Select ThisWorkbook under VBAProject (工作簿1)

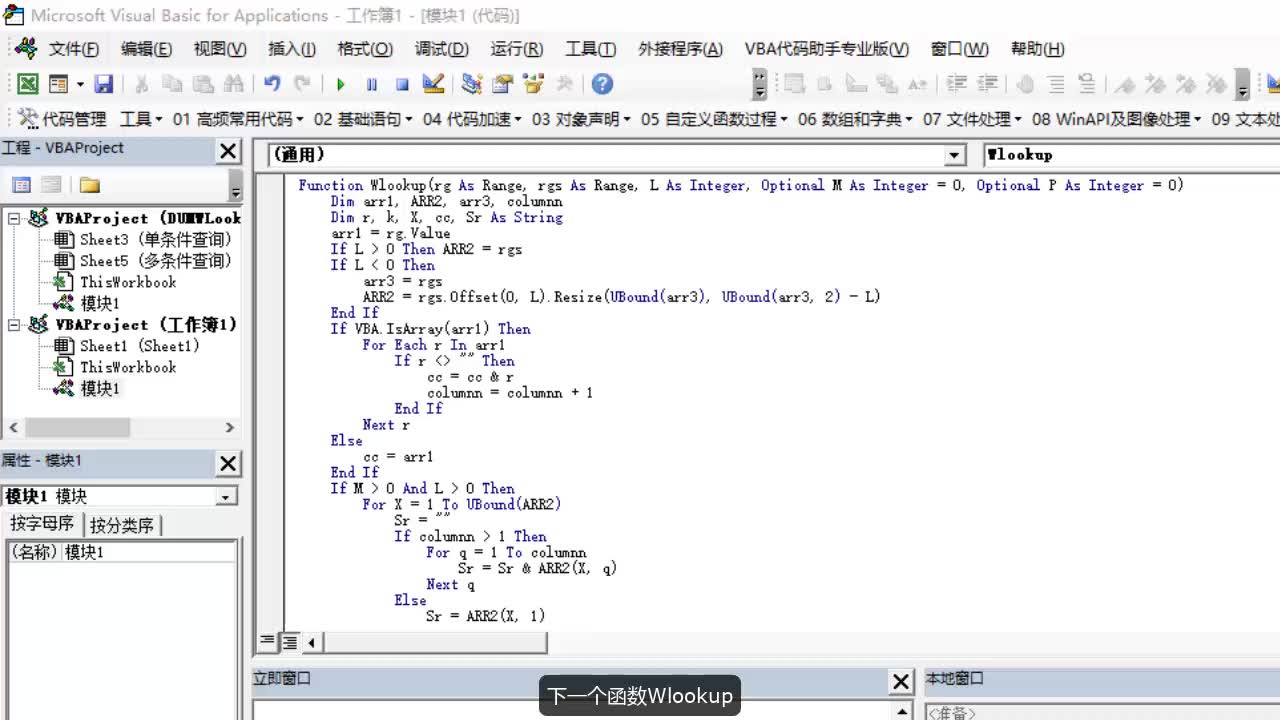point(127,367)
